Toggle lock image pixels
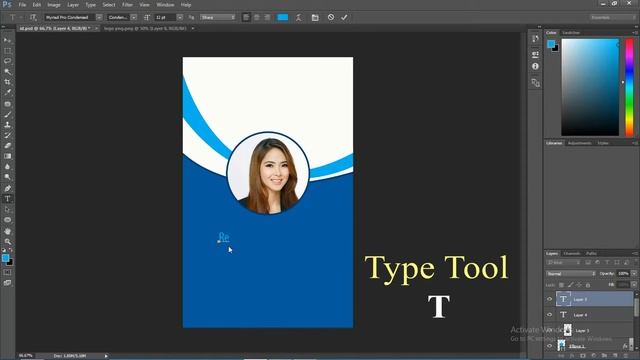The width and height of the screenshot is (640, 360). tap(571, 284)
